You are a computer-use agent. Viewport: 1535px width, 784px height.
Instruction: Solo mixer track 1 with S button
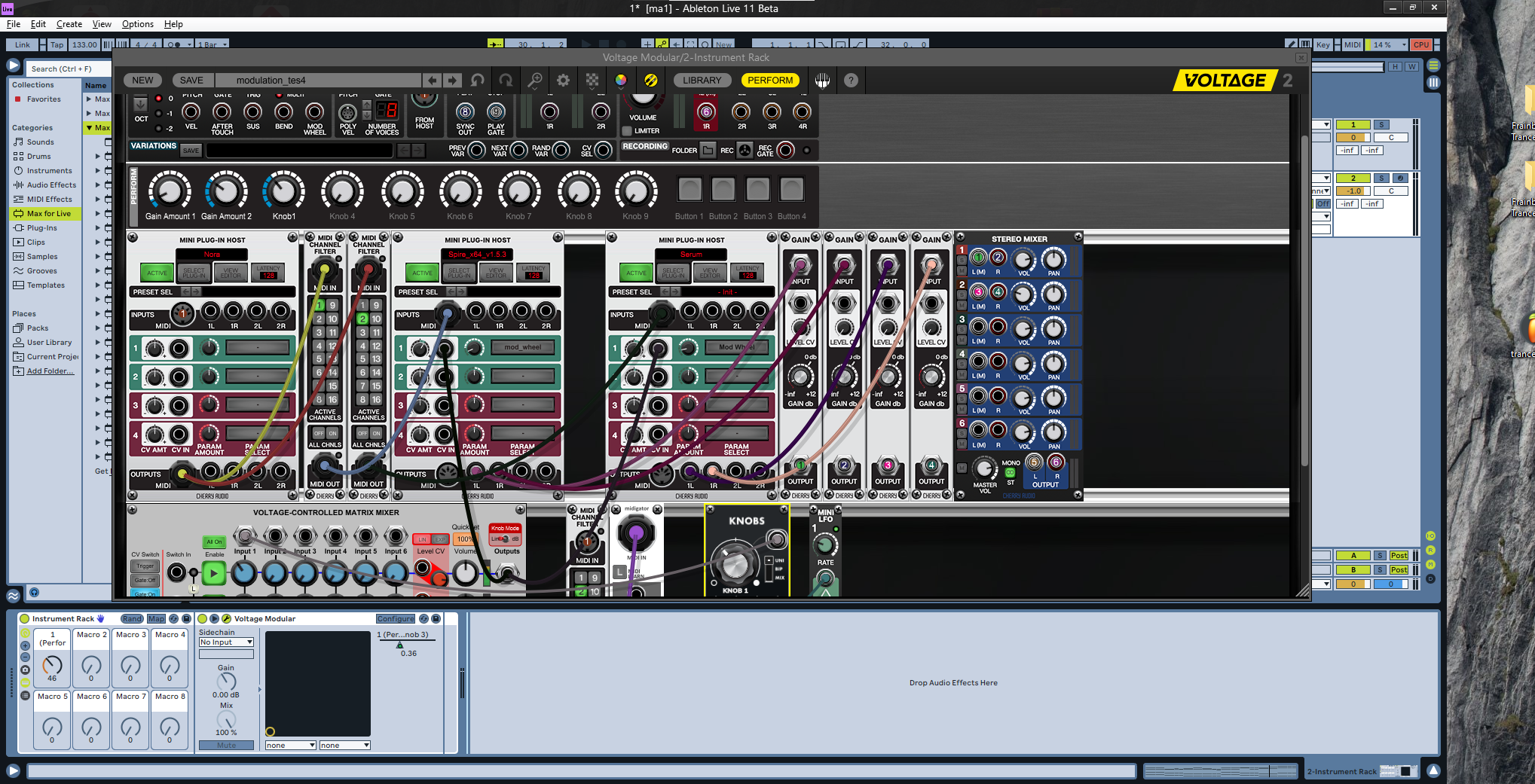[1381, 125]
